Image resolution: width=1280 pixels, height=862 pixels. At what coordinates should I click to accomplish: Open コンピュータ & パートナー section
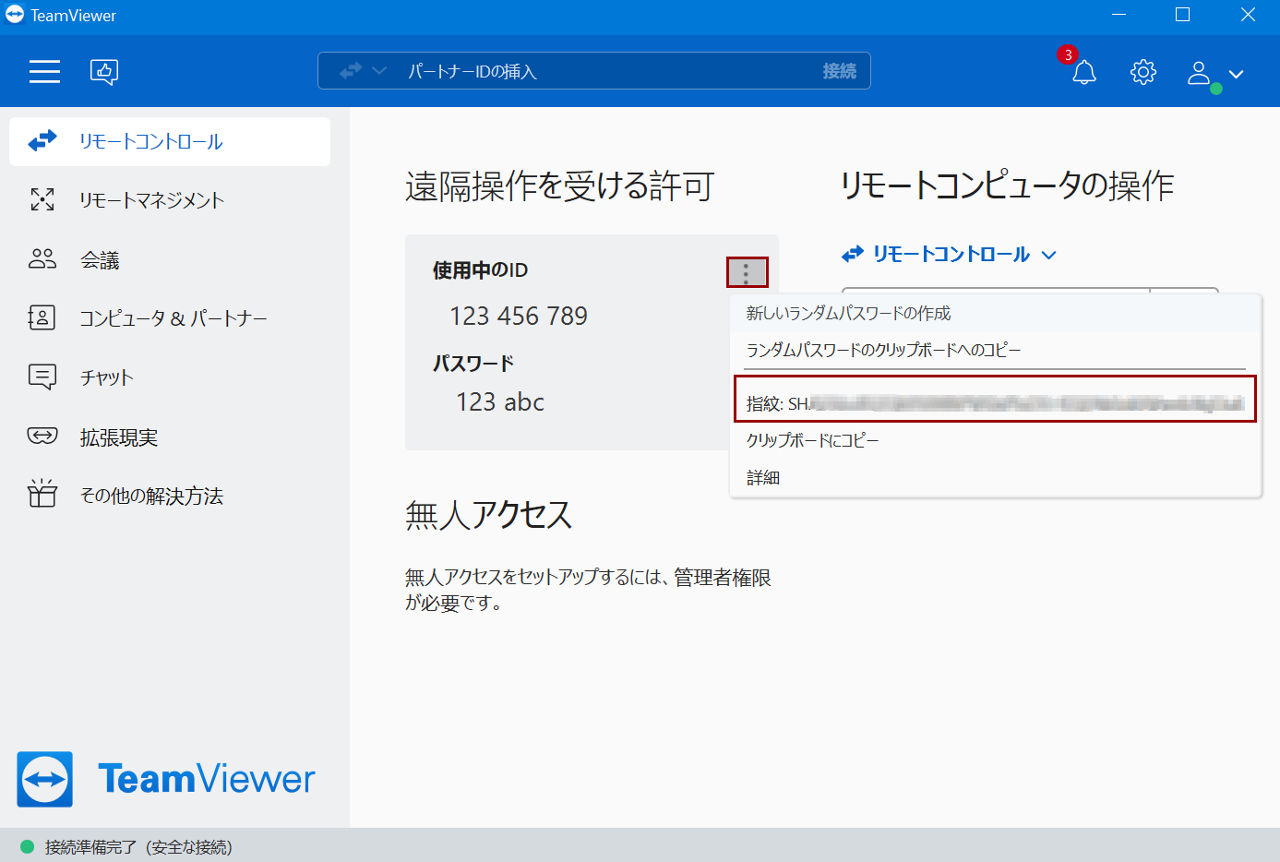(x=170, y=319)
